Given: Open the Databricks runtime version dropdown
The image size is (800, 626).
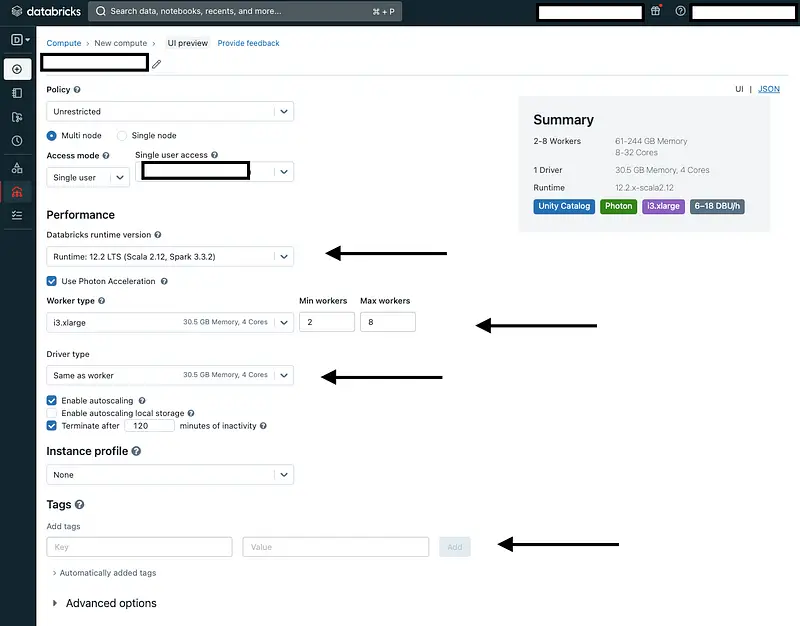Looking at the screenshot, I should (x=170, y=257).
